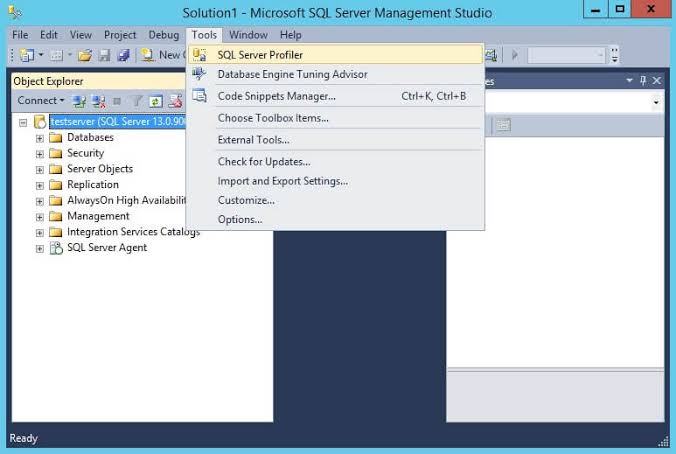This screenshot has width=676, height=454.
Task: Expand the Integration Services Catalogs node
Action: (x=40, y=233)
